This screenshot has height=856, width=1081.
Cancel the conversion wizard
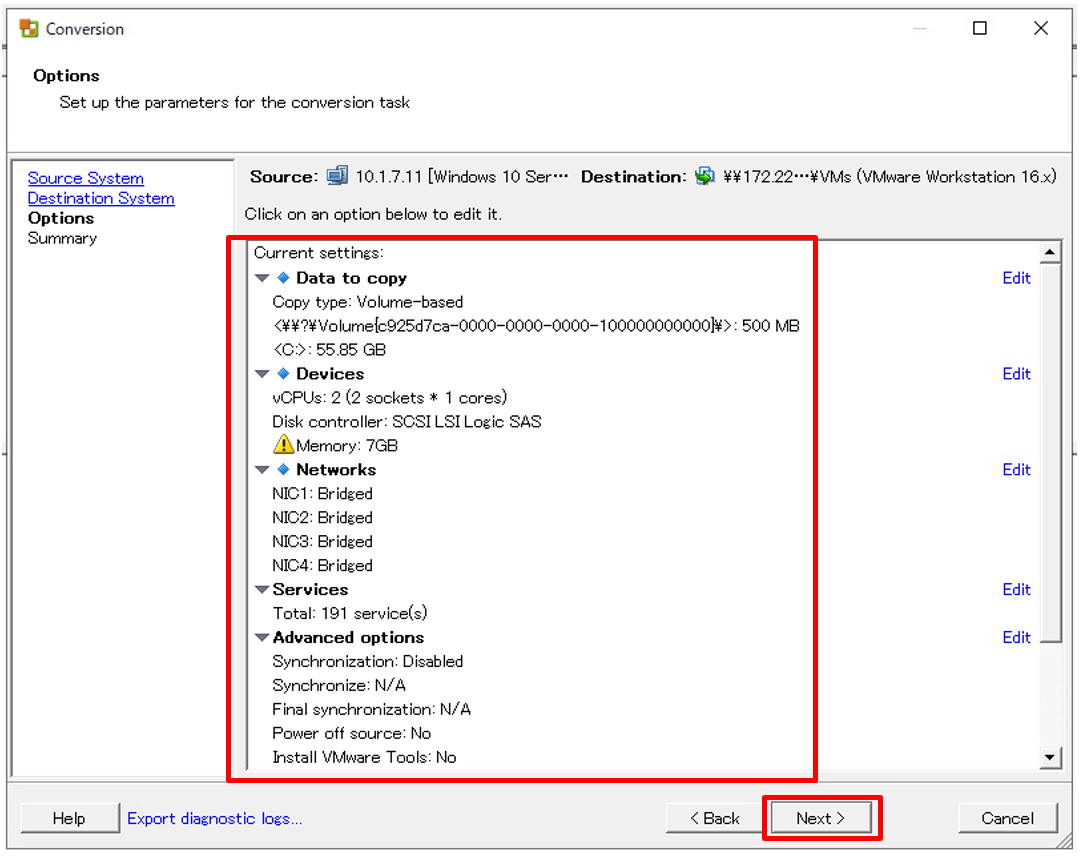pyautogui.click(x=1007, y=818)
